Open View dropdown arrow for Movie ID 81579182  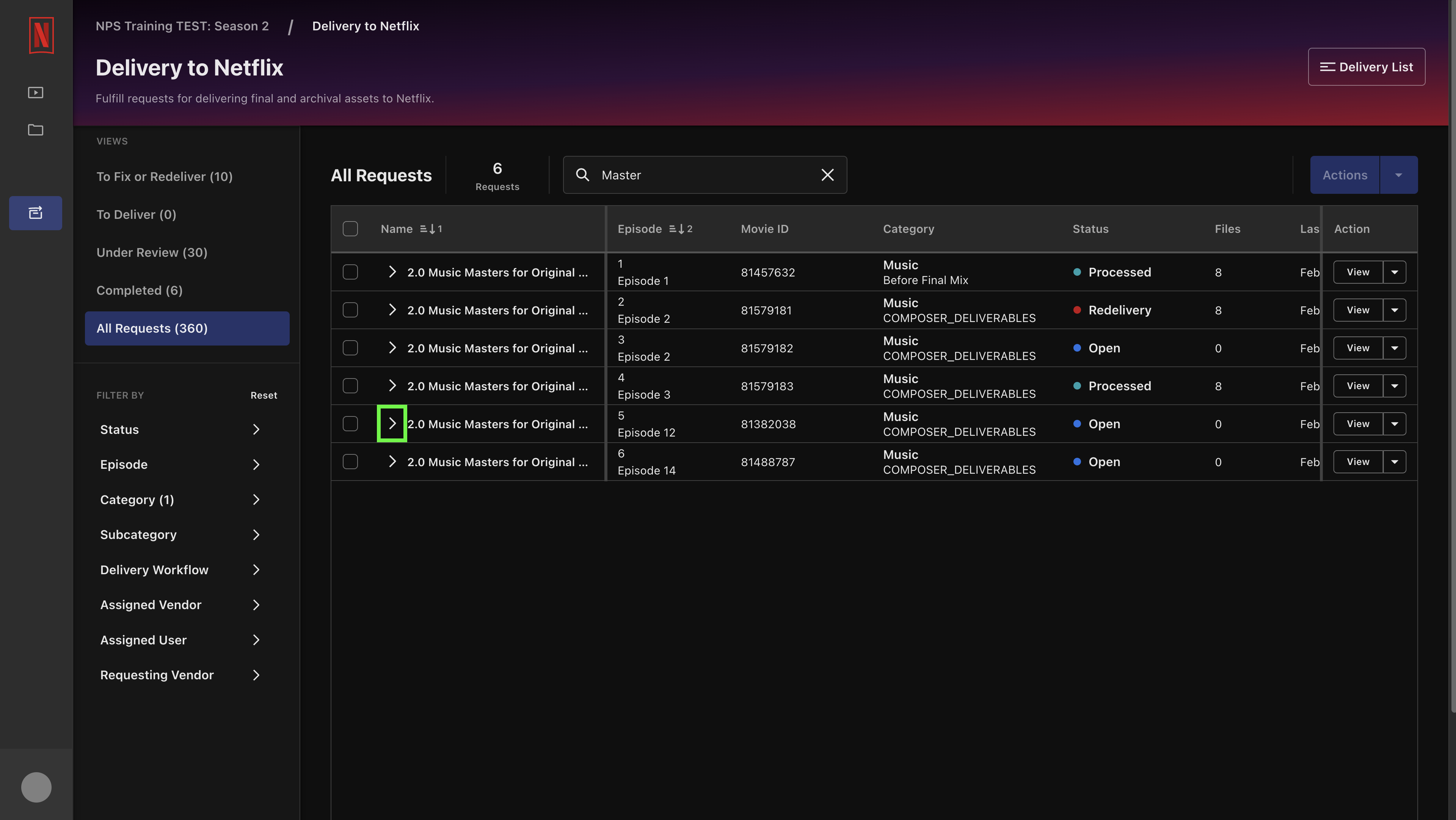(x=1395, y=348)
